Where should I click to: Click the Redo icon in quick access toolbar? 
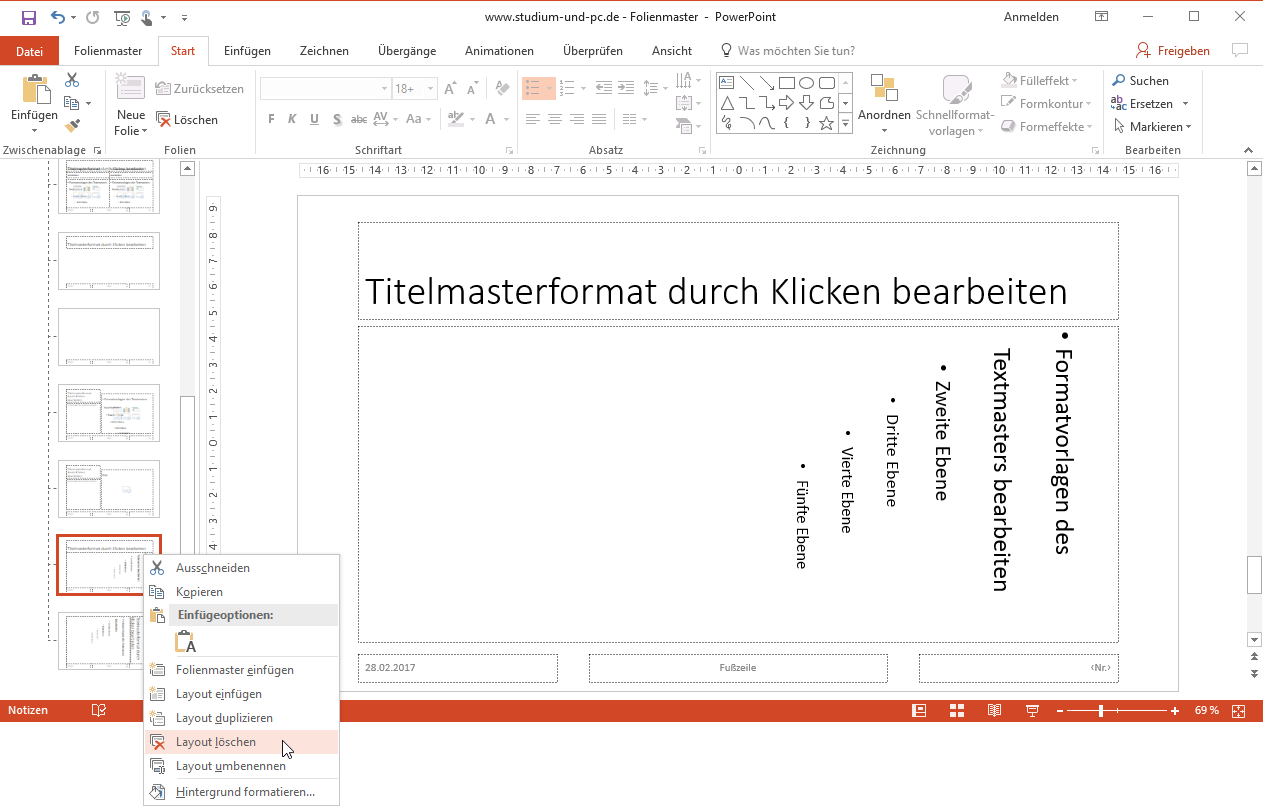point(93,17)
